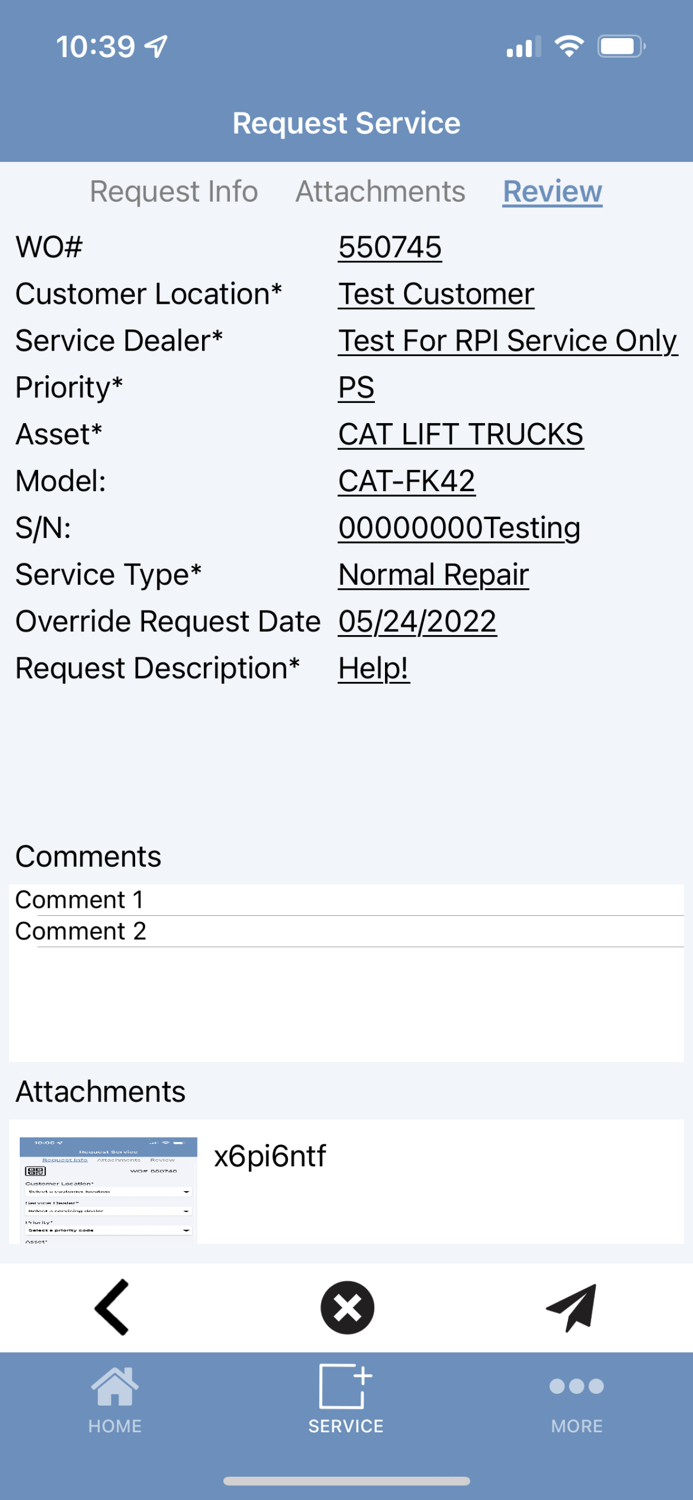Image resolution: width=693 pixels, height=1500 pixels.
Task: Open the Normal Repair service type
Action: click(432, 574)
